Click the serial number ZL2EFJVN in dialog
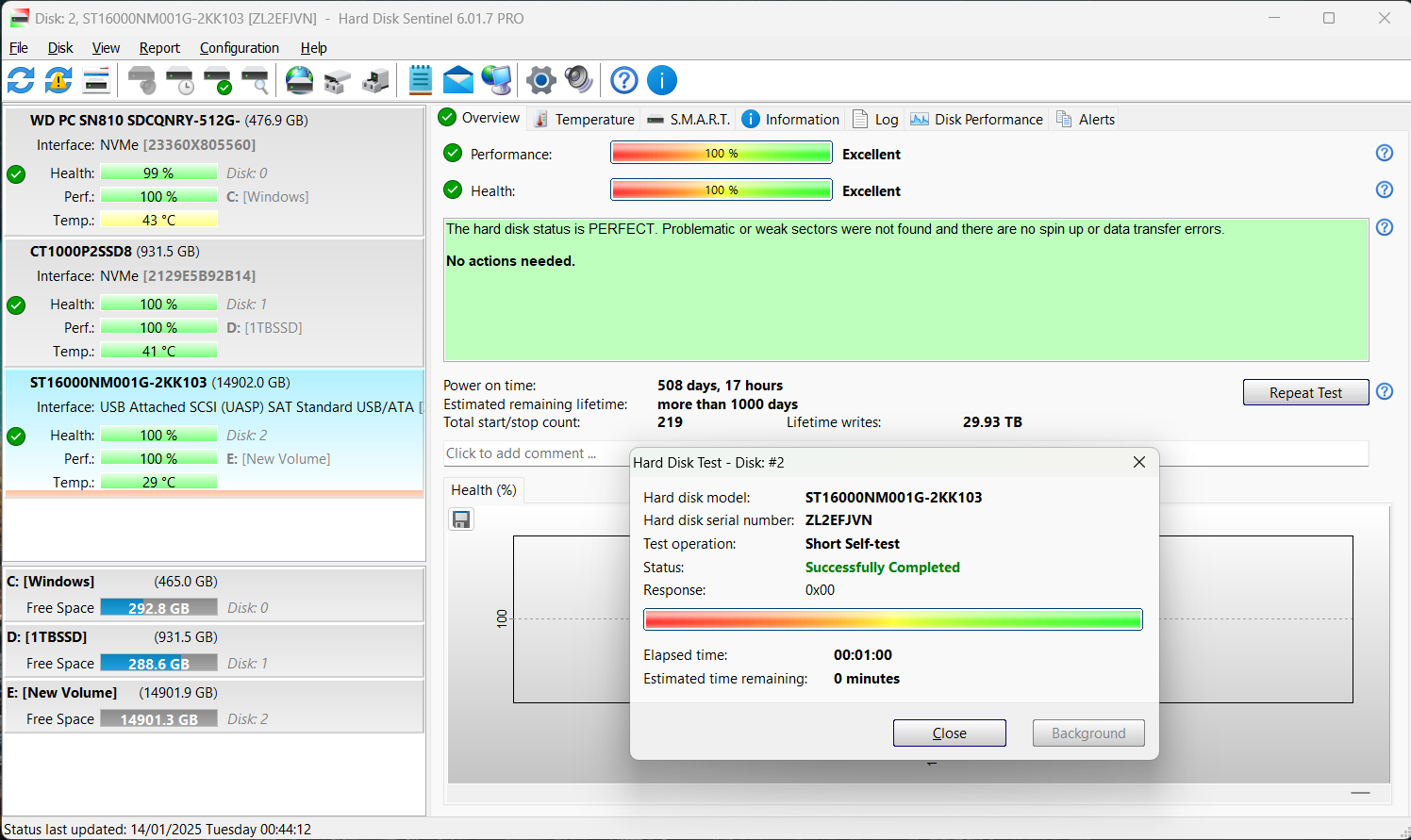1411x840 pixels. tap(838, 520)
